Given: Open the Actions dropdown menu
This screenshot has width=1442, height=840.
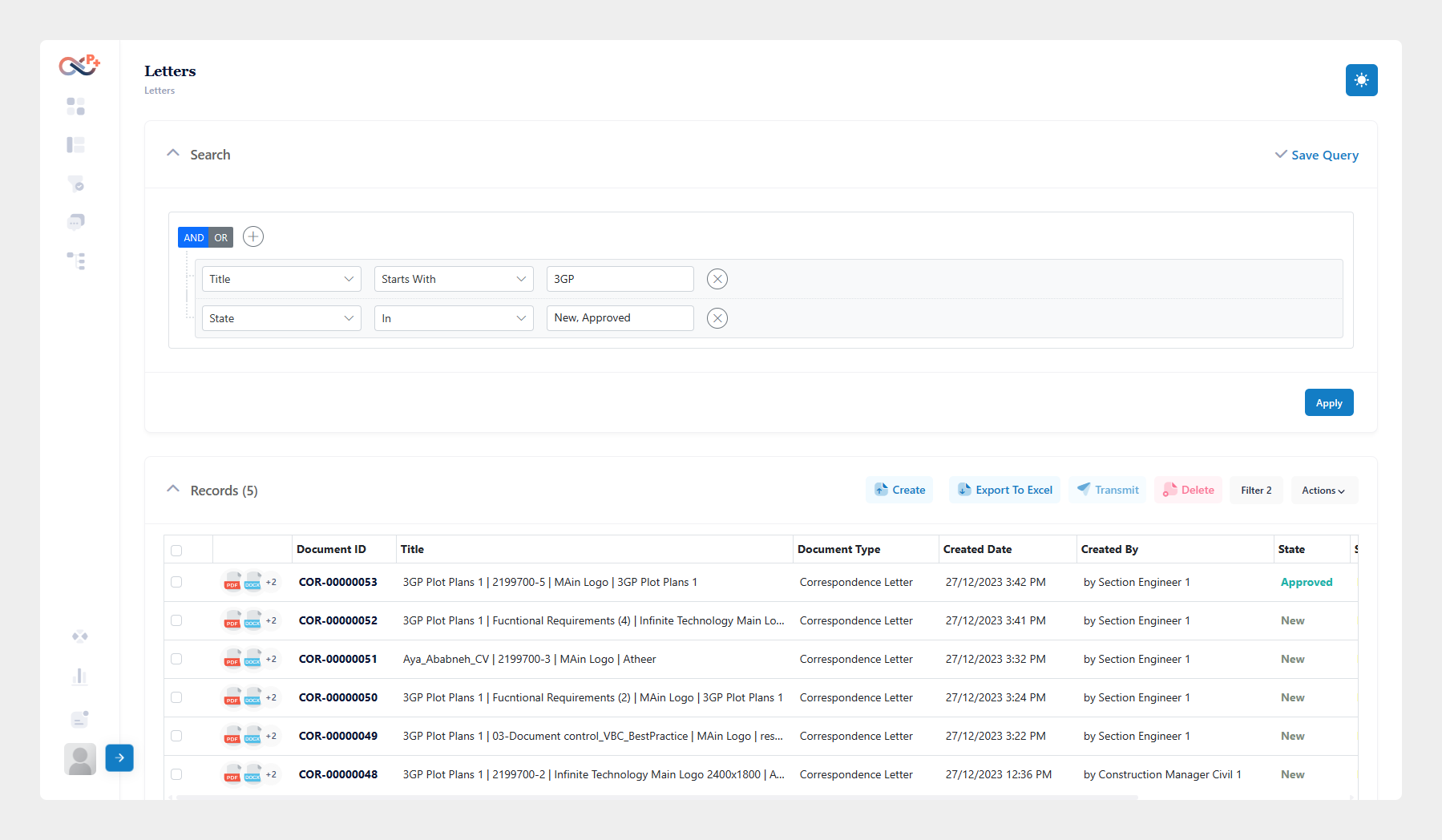Looking at the screenshot, I should [x=1324, y=491].
